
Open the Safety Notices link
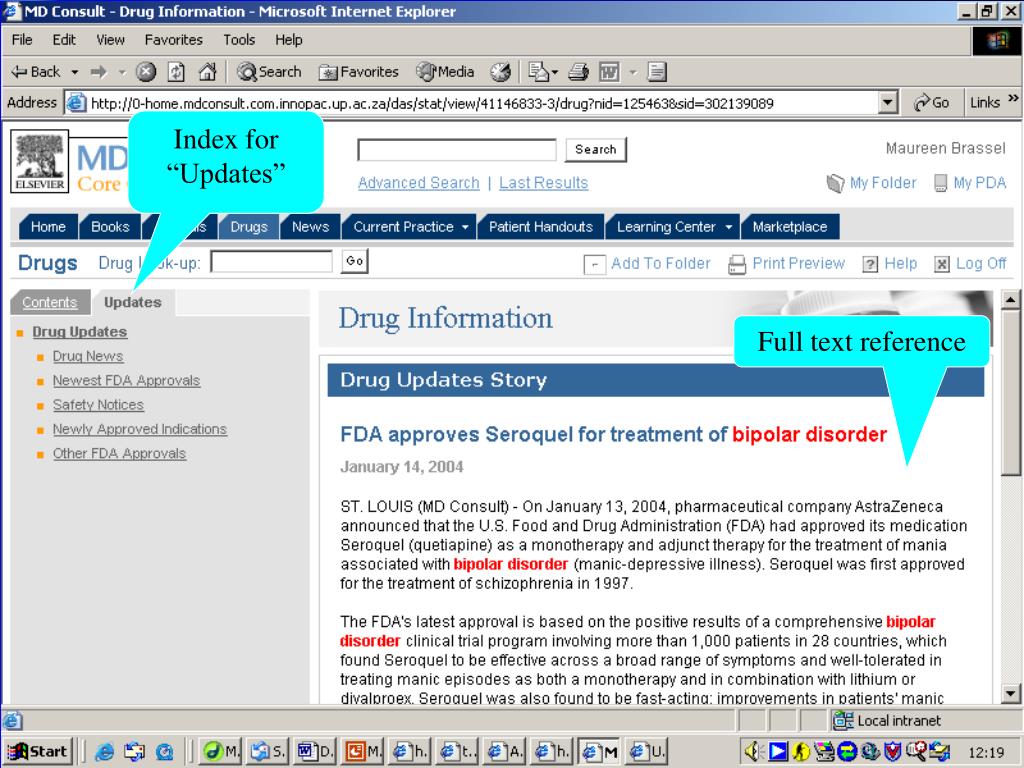point(98,405)
